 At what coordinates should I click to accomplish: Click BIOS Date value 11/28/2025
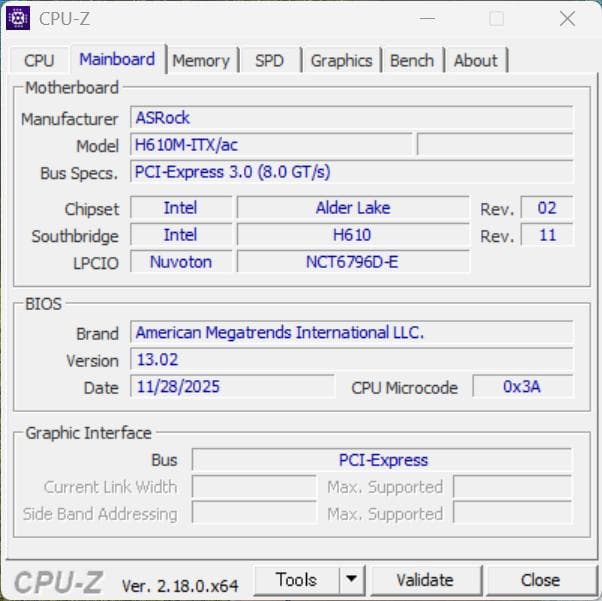[232, 386]
